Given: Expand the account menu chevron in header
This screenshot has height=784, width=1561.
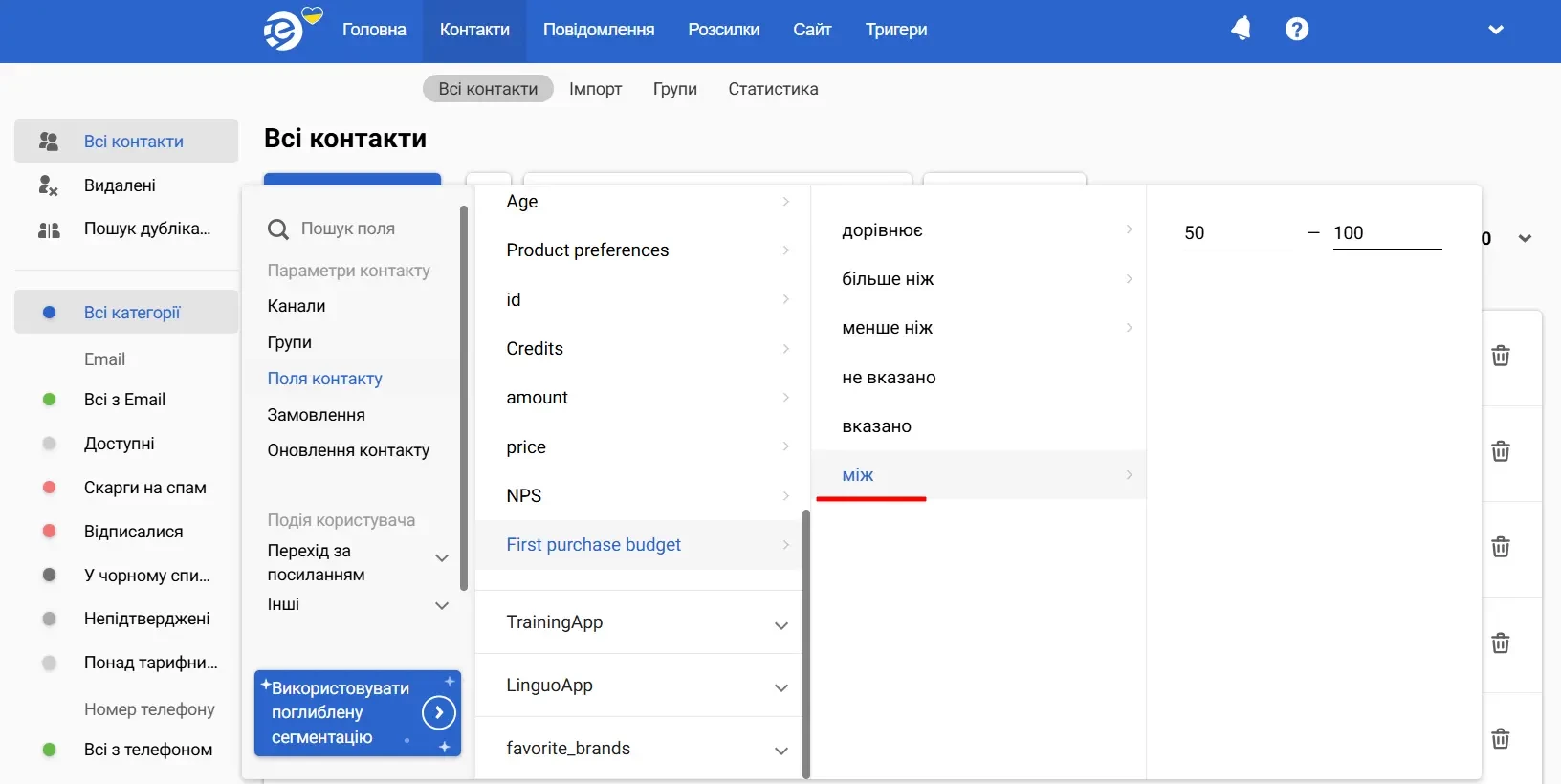Looking at the screenshot, I should click(x=1496, y=30).
